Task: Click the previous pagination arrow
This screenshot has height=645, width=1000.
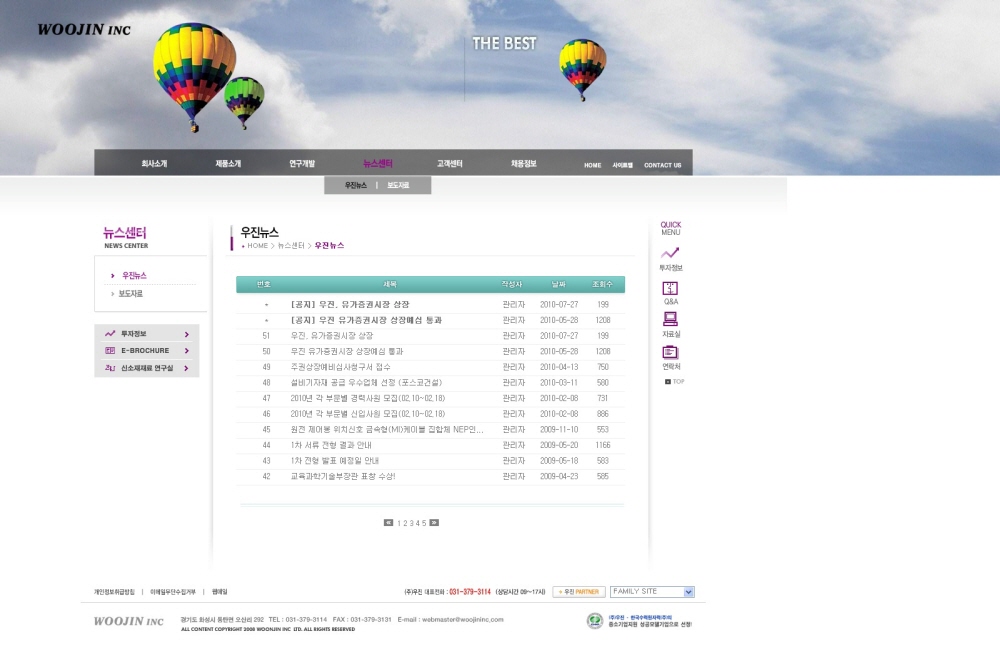Action: pyautogui.click(x=388, y=523)
